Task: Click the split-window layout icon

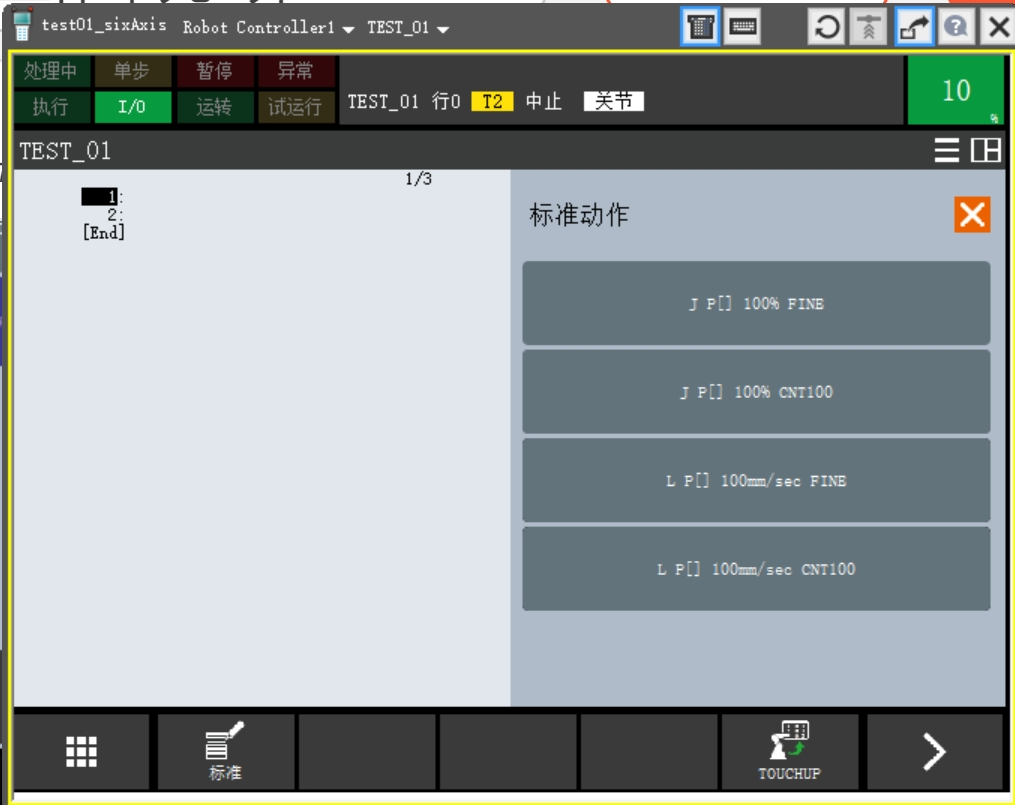Action: tap(986, 150)
